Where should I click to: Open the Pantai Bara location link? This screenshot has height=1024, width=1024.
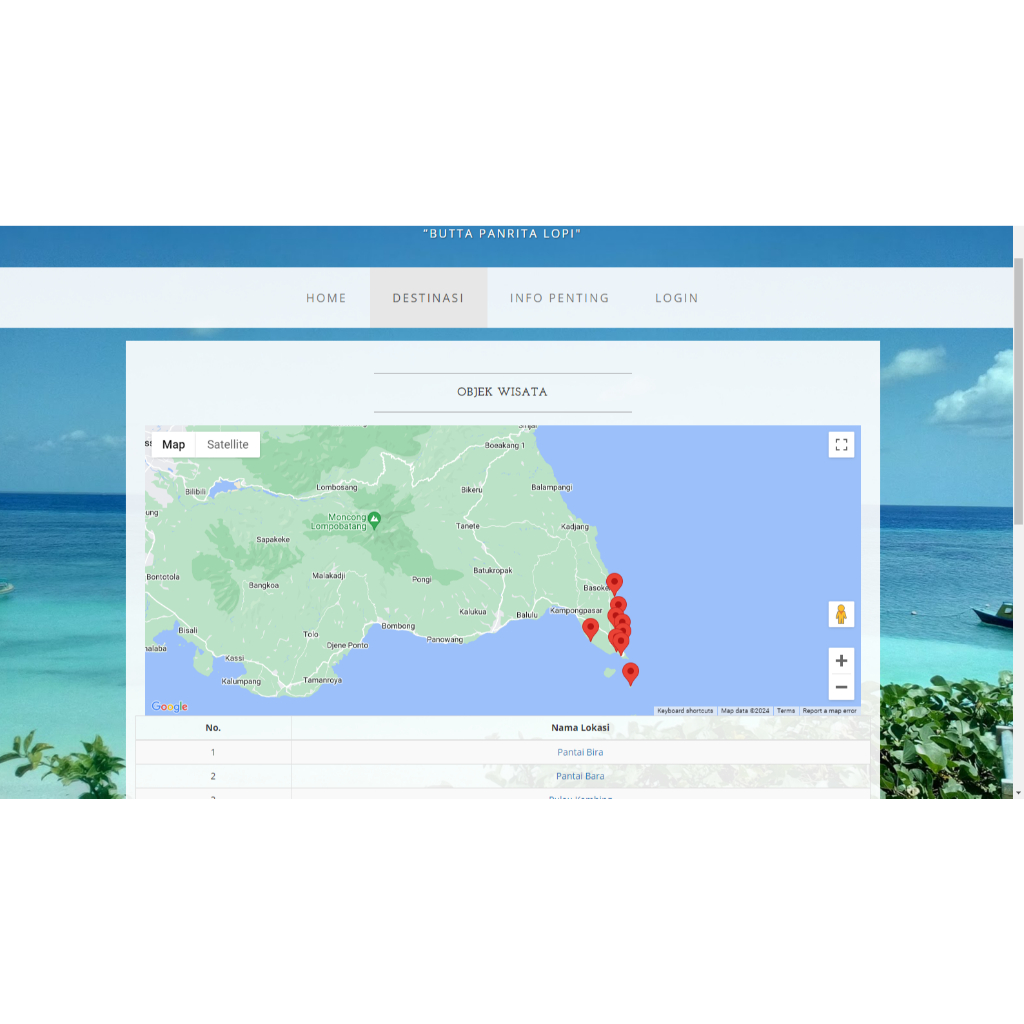(580, 775)
